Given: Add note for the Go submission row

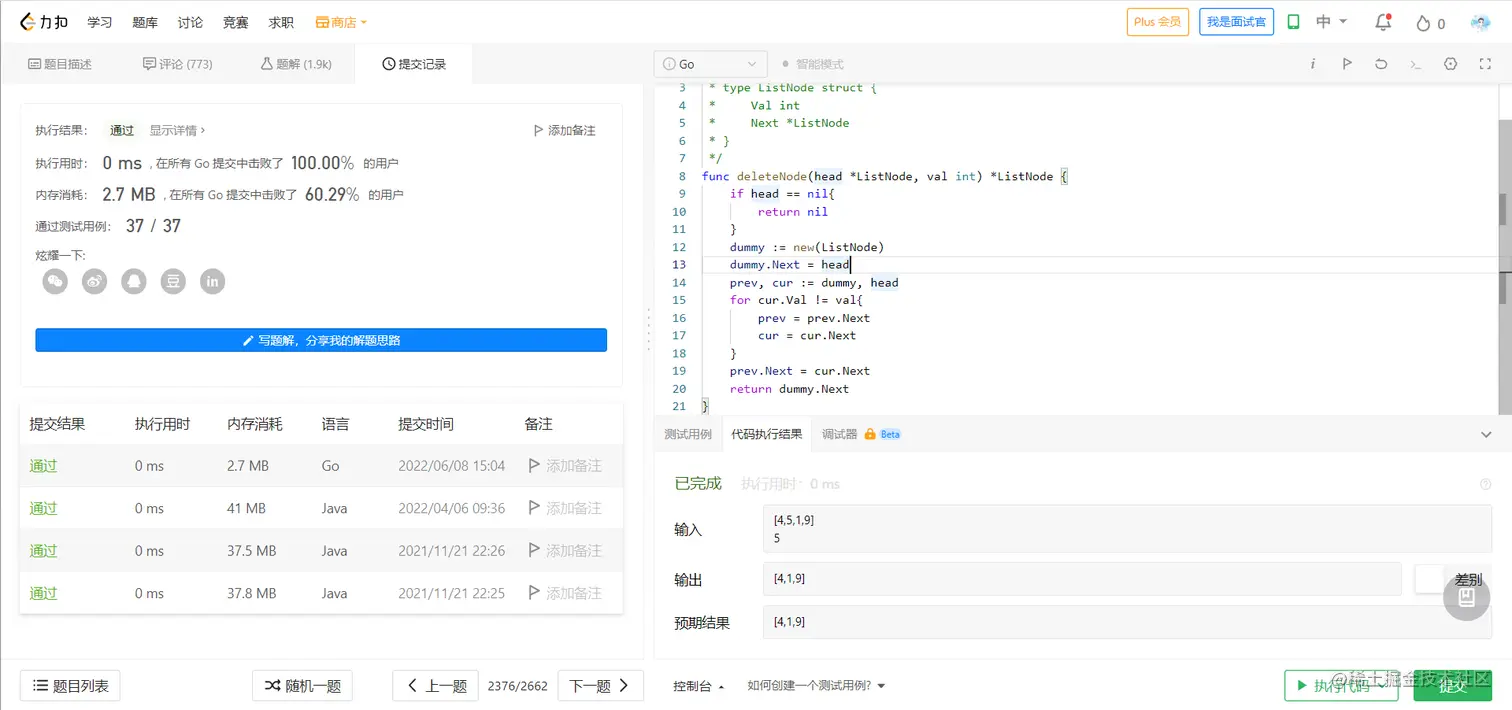Looking at the screenshot, I should [565, 466].
